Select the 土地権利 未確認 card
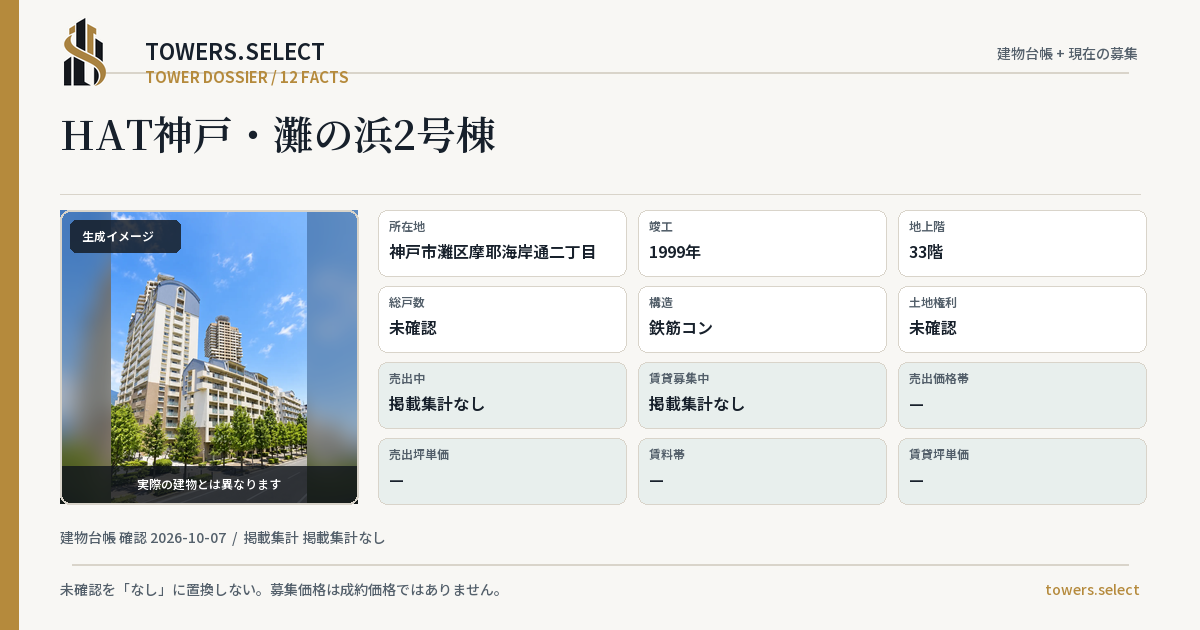The image size is (1200, 630). pos(1022,319)
